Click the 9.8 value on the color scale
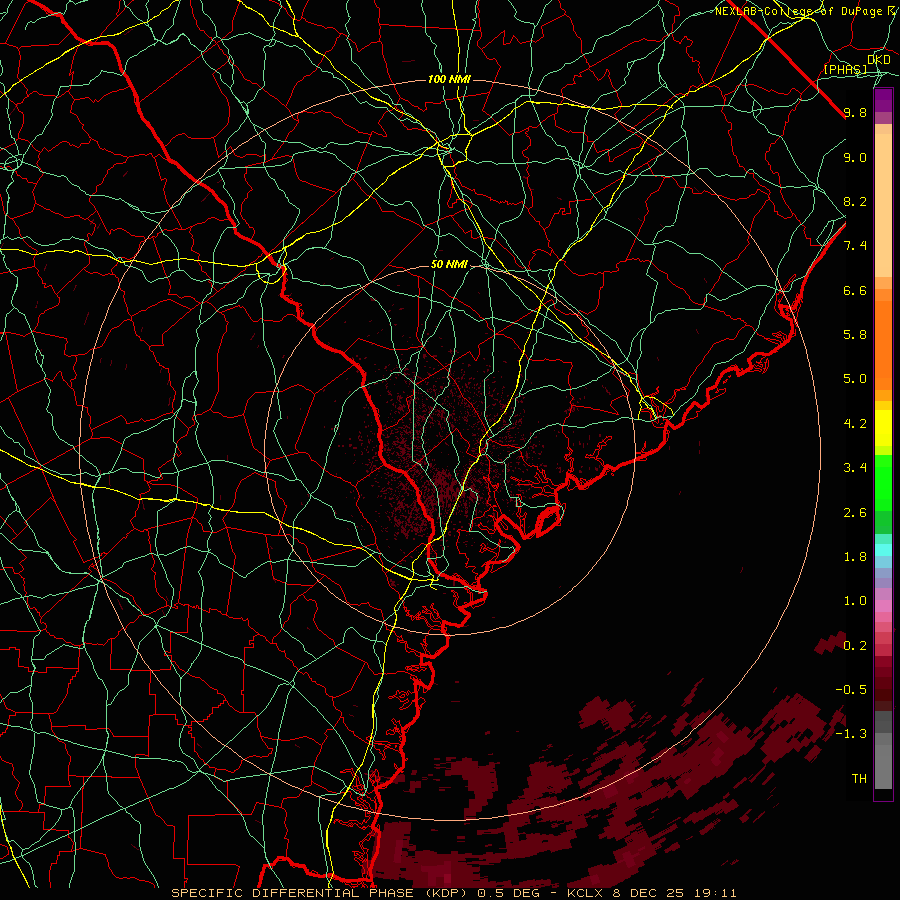The height and width of the screenshot is (900, 900). (855, 112)
